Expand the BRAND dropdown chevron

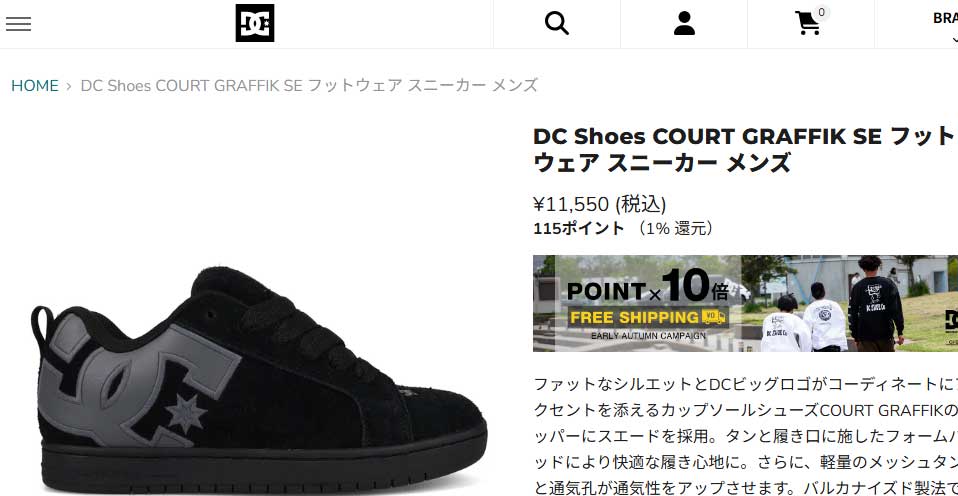[x=954, y=38]
